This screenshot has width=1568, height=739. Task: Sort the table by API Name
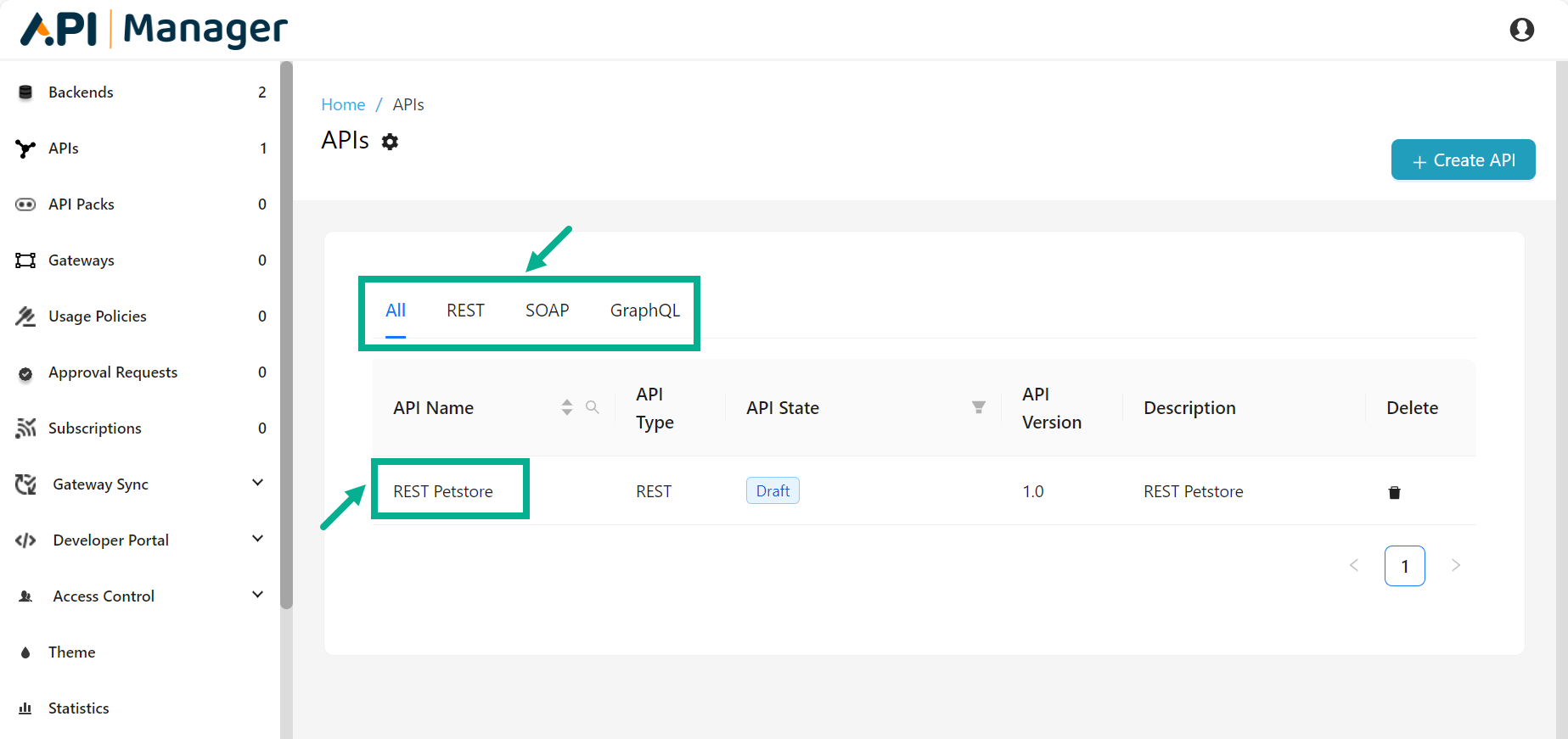(566, 407)
